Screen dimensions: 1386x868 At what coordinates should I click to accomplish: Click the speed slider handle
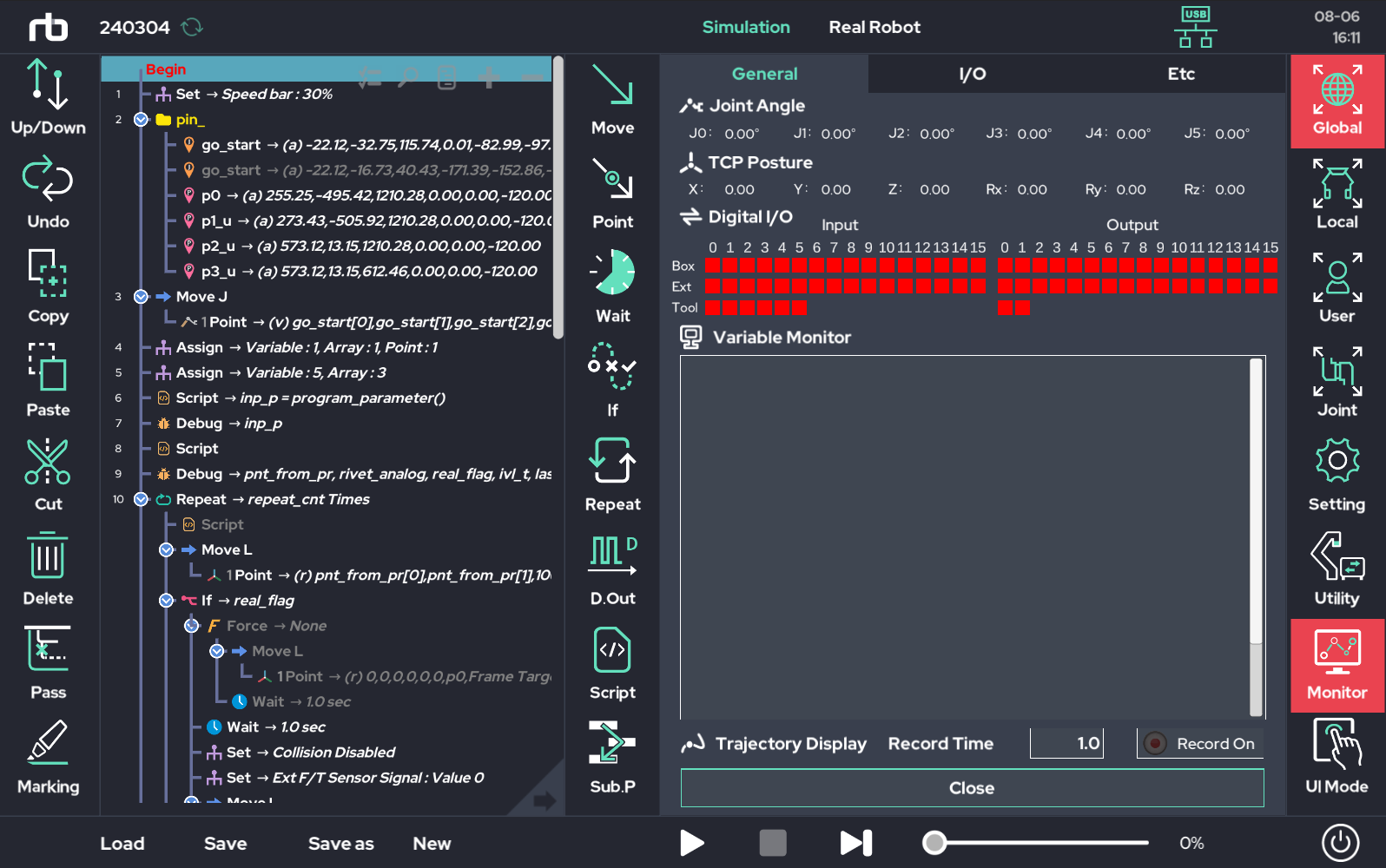[934, 843]
